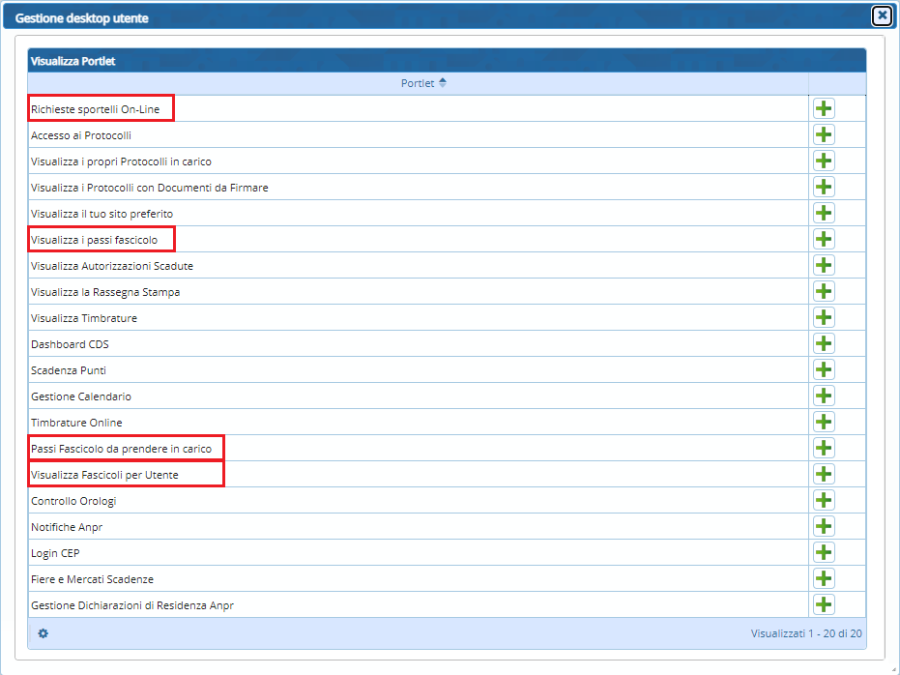Add the Controllo Orologi portlet

(823, 500)
